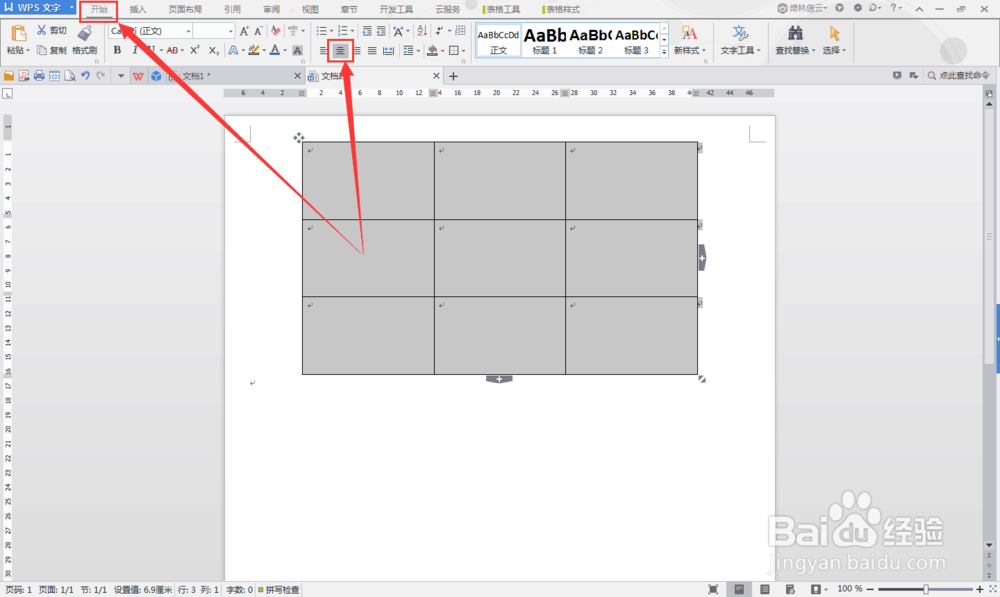The width and height of the screenshot is (1000, 597).
Task: Click the distributed alignment icon
Action: (x=388, y=50)
